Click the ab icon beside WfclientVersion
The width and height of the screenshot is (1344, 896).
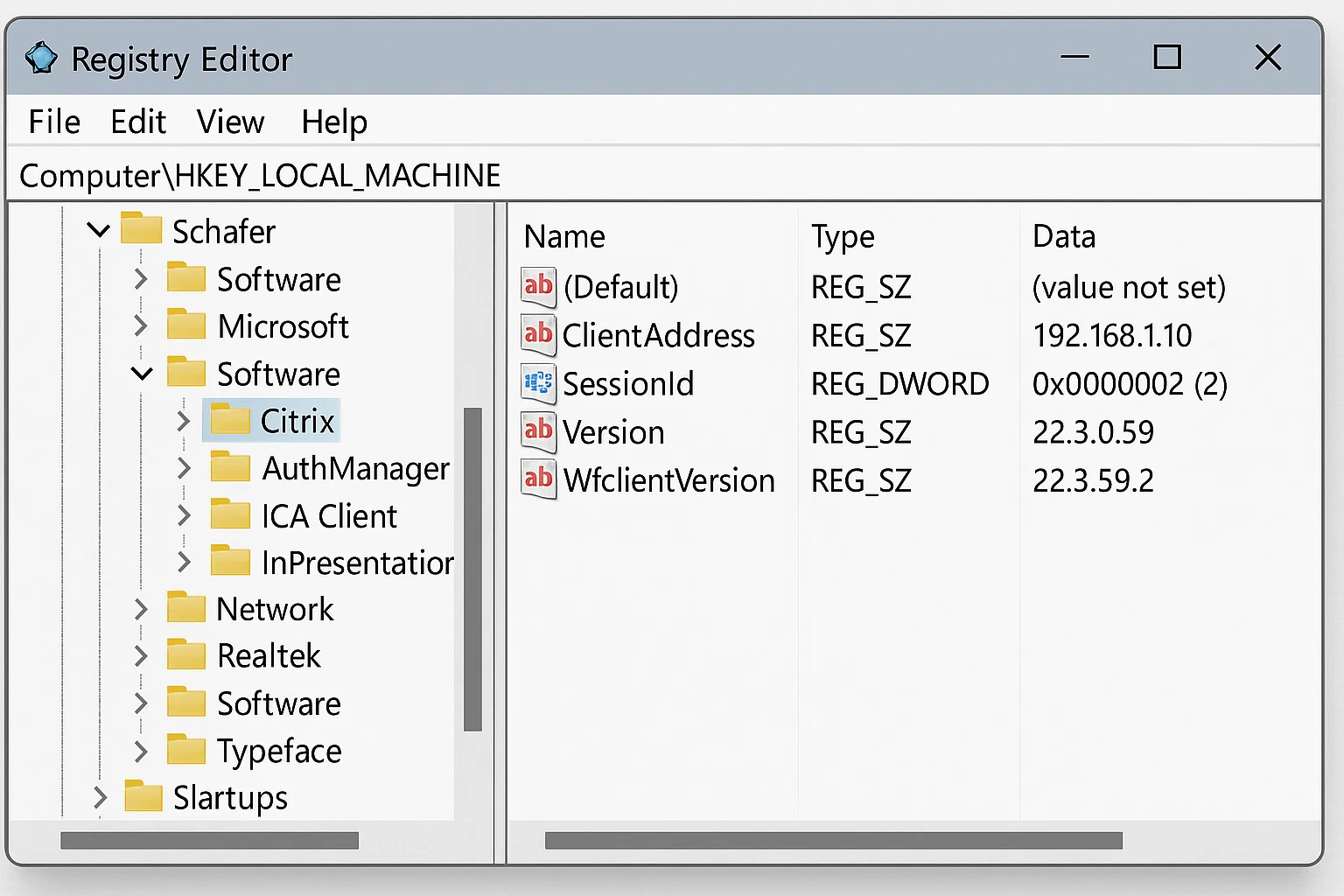point(538,479)
